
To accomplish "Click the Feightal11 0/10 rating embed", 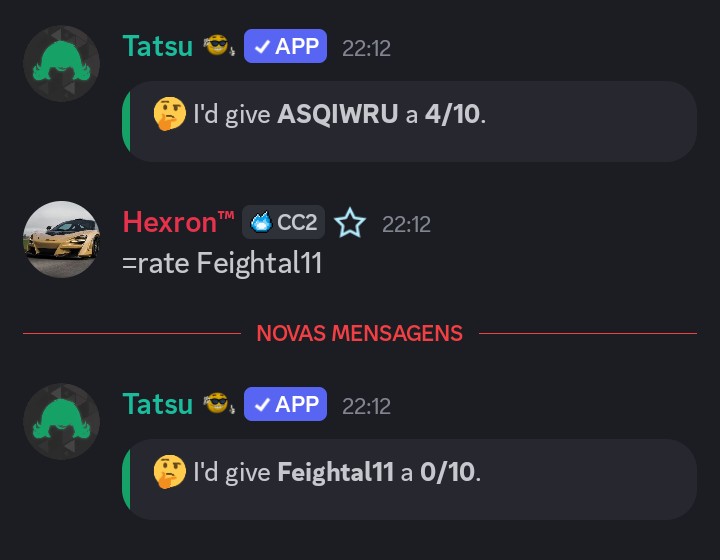I will click(408, 479).
